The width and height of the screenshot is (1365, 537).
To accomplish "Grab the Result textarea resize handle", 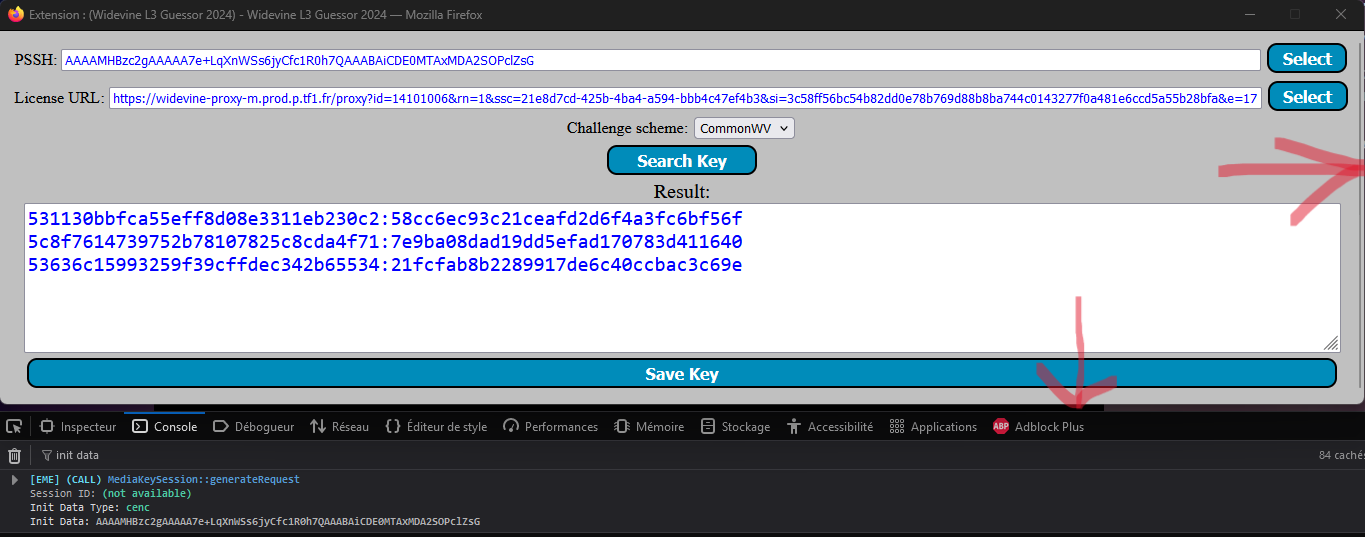I will pos(1331,343).
